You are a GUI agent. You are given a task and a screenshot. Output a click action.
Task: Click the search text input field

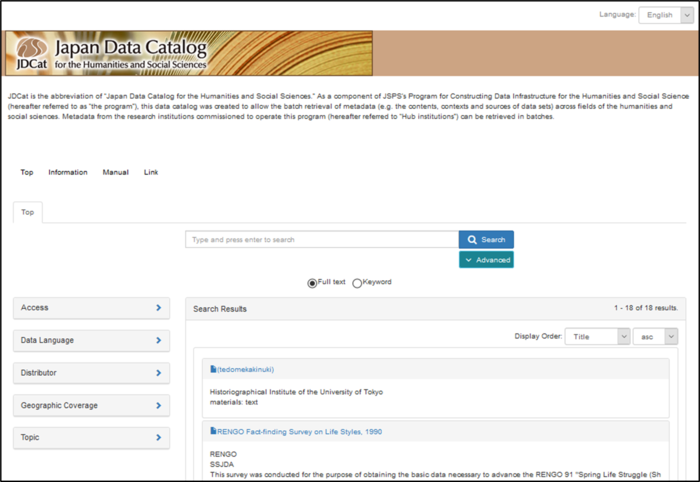click(322, 240)
